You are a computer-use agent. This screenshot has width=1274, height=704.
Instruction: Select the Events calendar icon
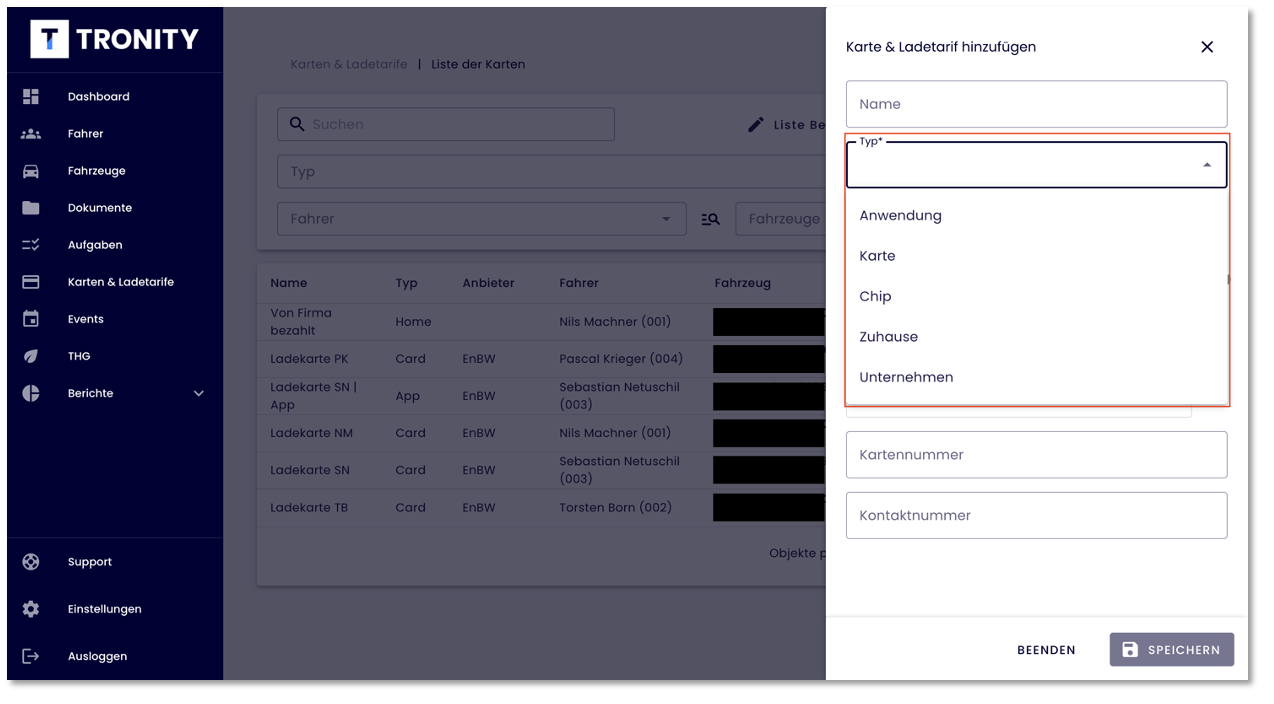pos(31,319)
